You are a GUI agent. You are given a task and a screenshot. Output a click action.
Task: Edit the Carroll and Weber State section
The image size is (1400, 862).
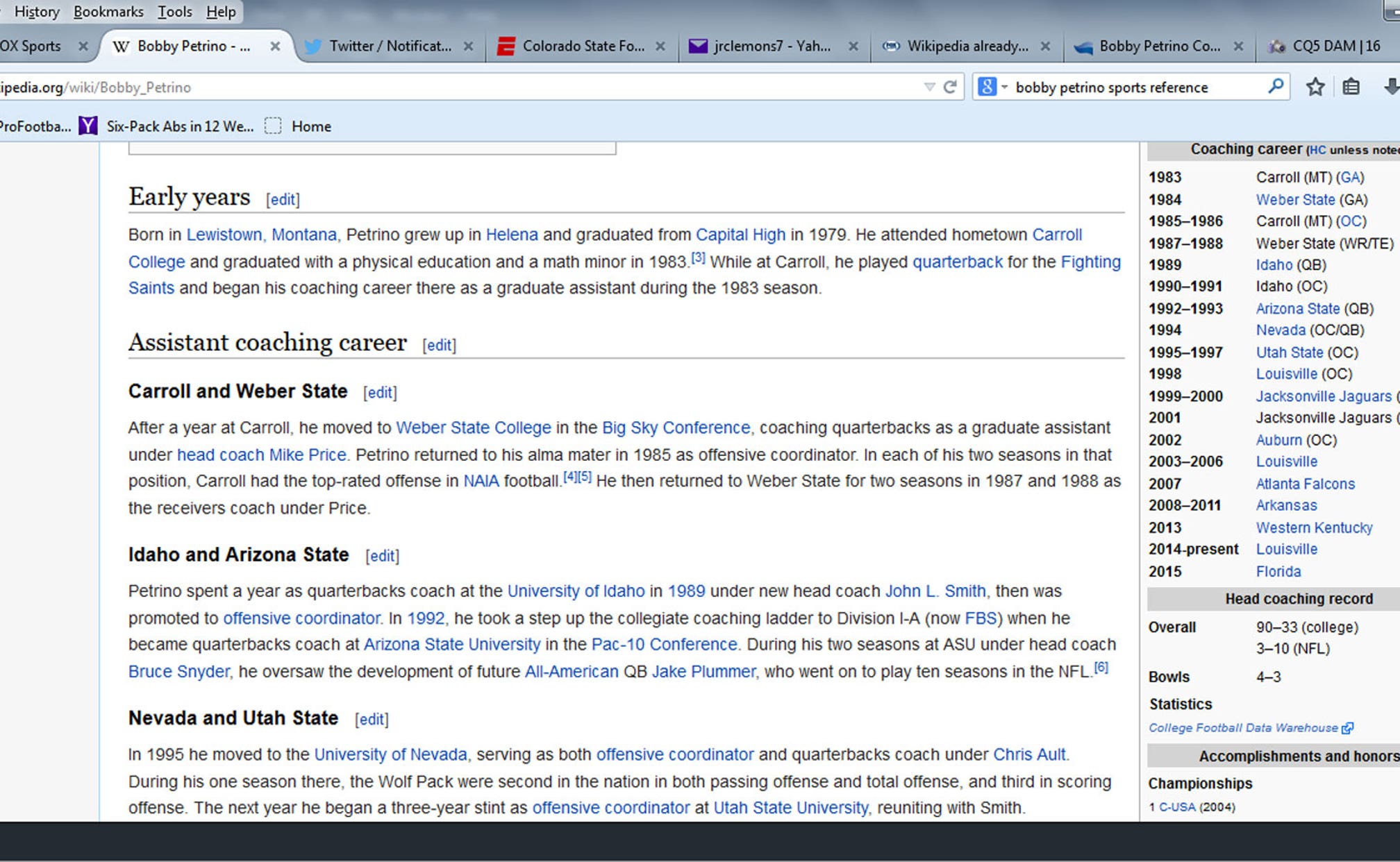click(x=380, y=393)
